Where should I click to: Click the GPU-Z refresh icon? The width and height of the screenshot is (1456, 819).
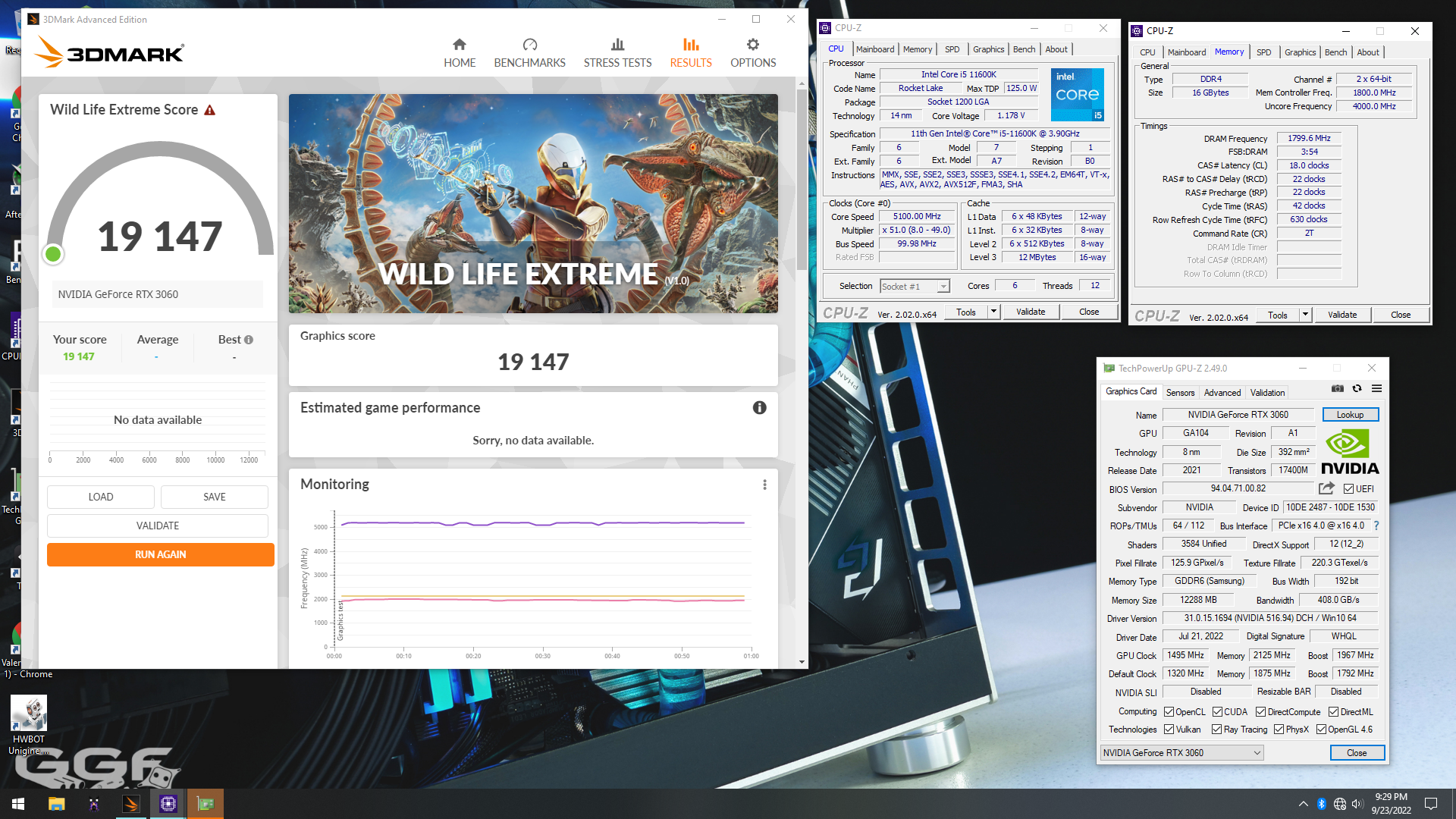click(1357, 389)
